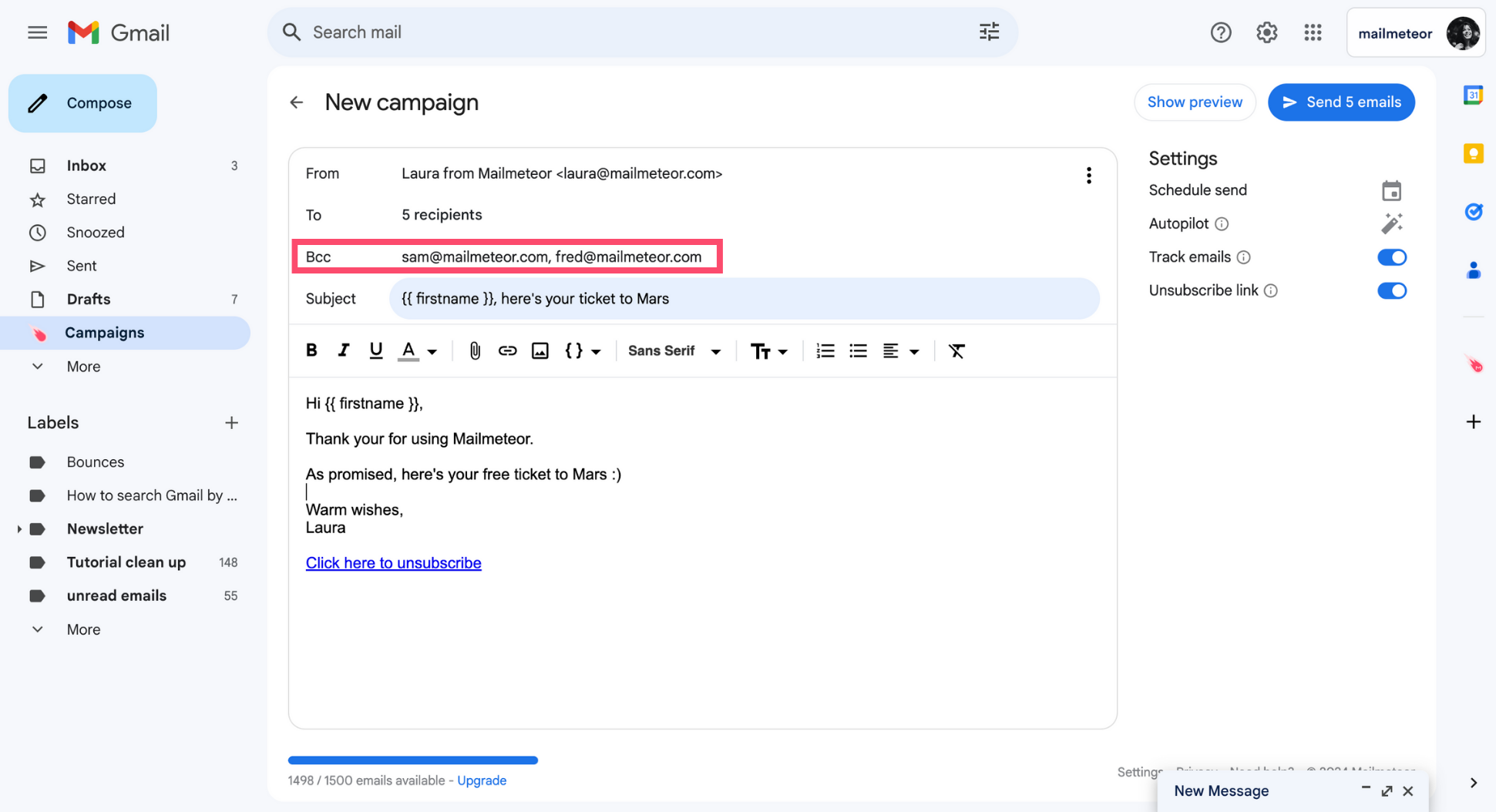This screenshot has height=812, width=1496.
Task: Get add-ons with the plus icon
Action: [1473, 421]
